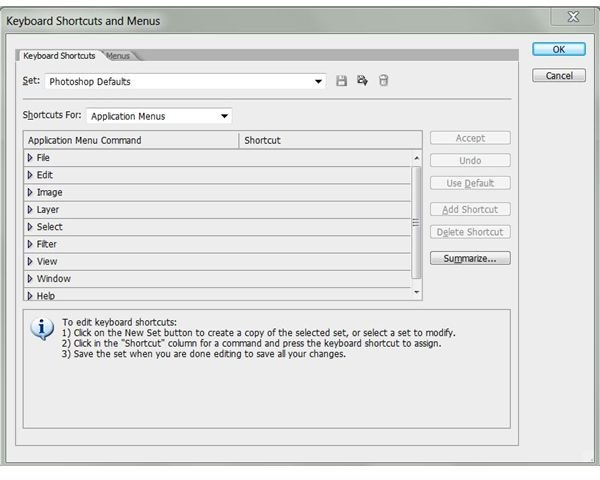Select the Filter row label
Viewport: 600px width, 480px height.
pos(46,244)
